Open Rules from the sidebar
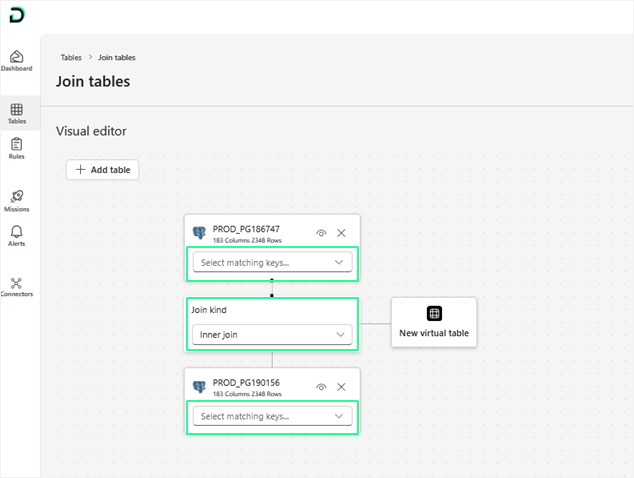Viewport: 634px width, 478px height. pyautogui.click(x=17, y=148)
